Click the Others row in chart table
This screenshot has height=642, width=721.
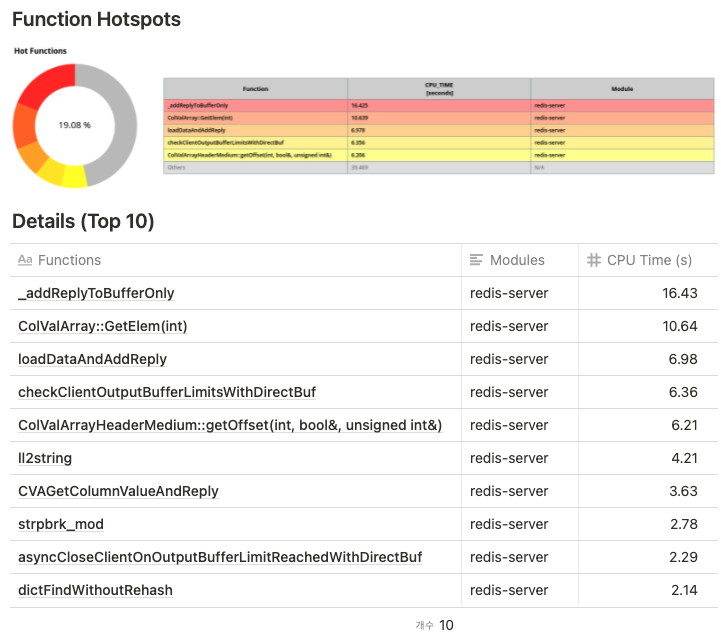(x=439, y=167)
